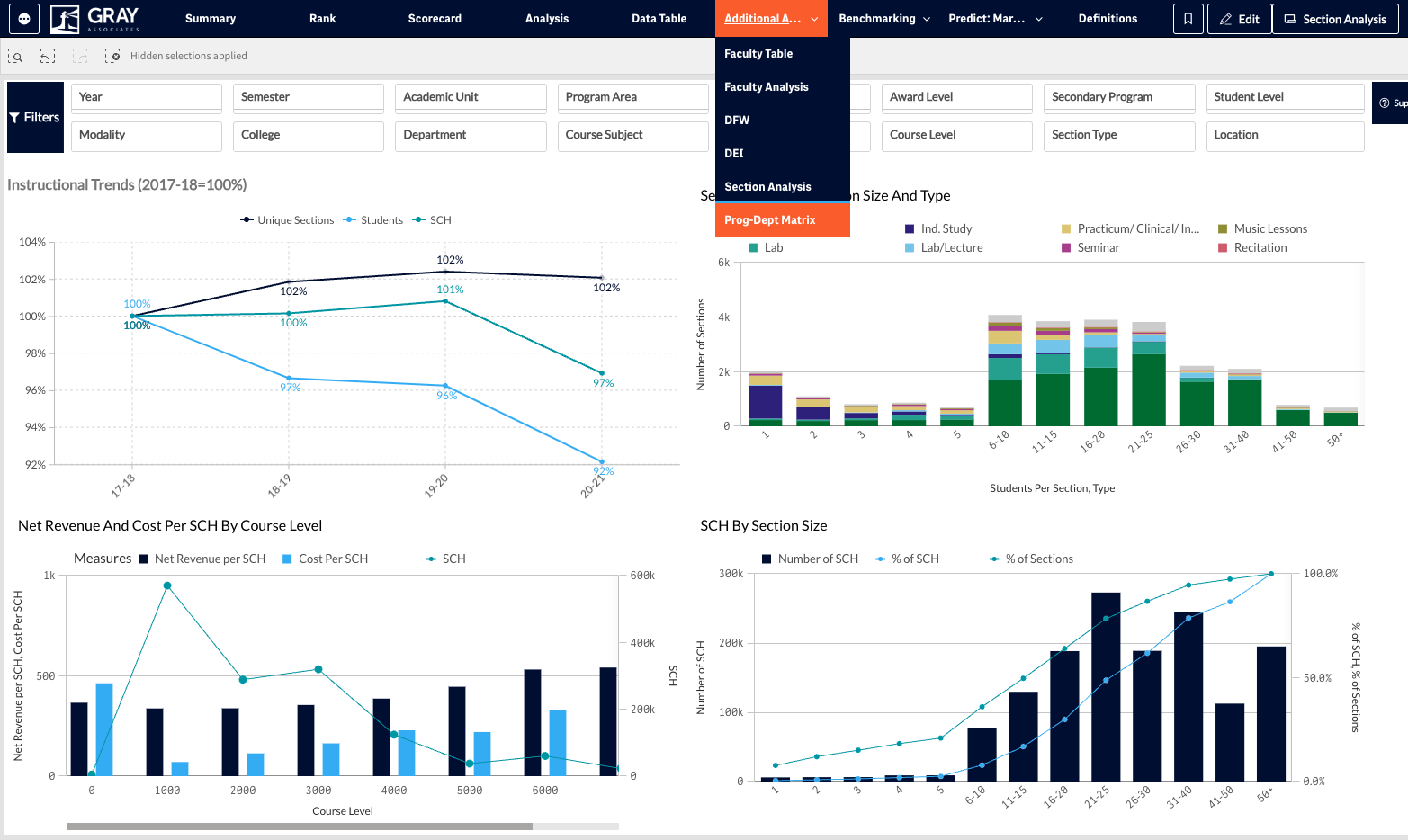Open the Location filter dropdown
Screen dimensions: 1408x840
point(1285,135)
